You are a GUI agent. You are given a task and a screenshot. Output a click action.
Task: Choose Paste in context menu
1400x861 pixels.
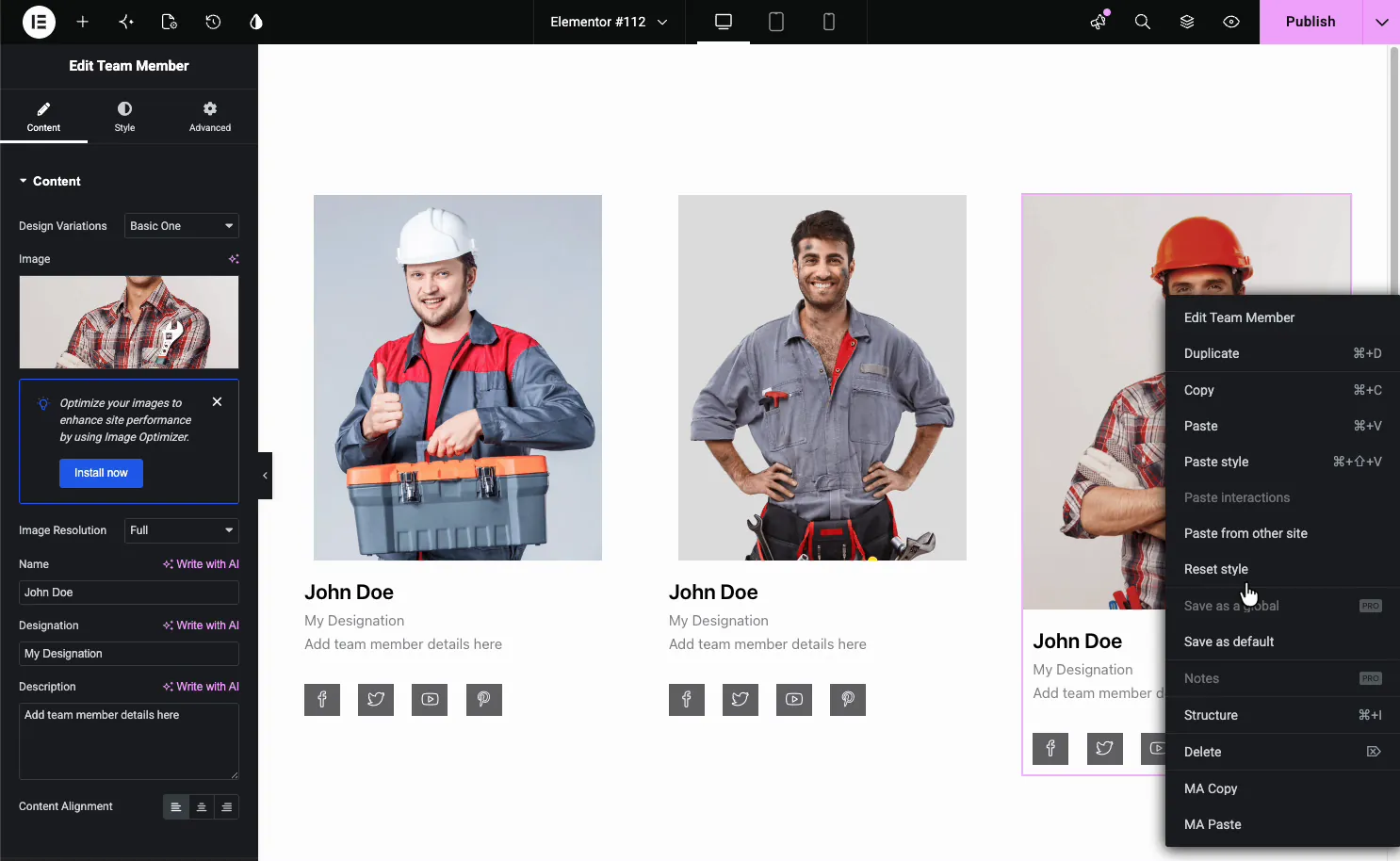(1282, 426)
